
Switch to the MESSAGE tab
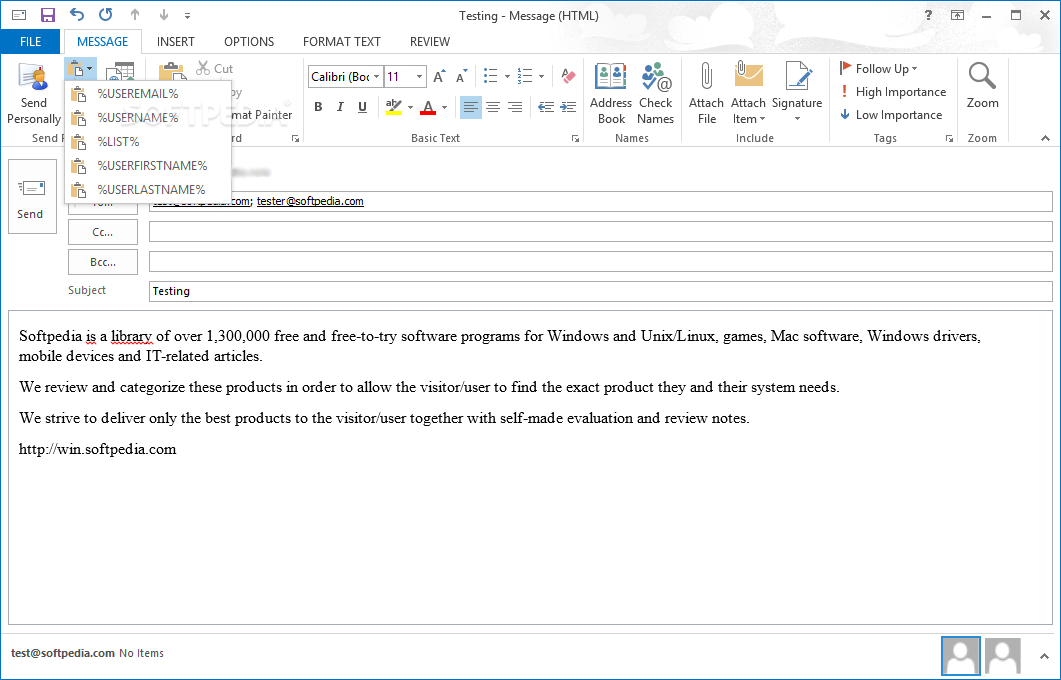102,41
